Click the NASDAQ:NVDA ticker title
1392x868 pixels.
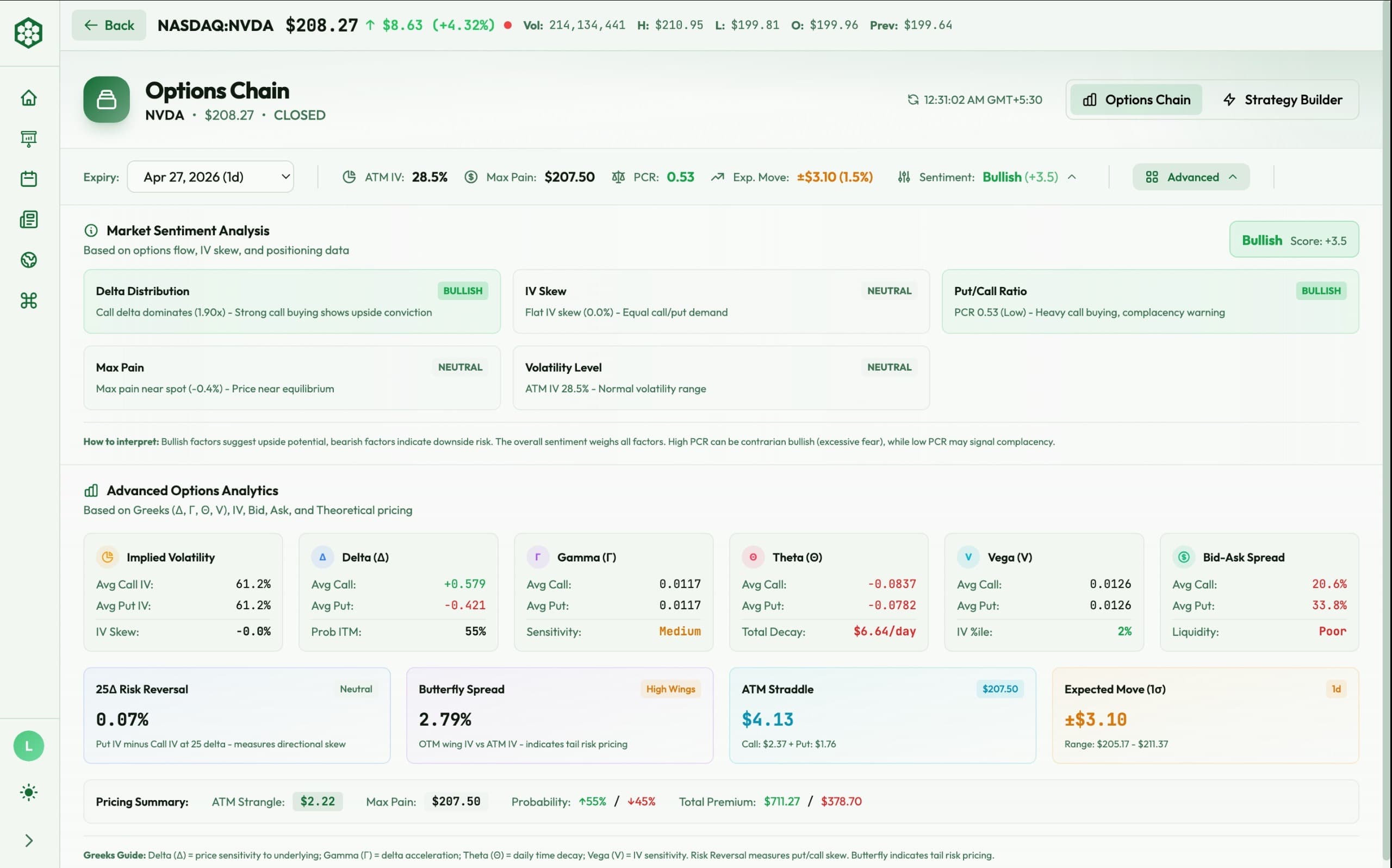click(x=215, y=25)
